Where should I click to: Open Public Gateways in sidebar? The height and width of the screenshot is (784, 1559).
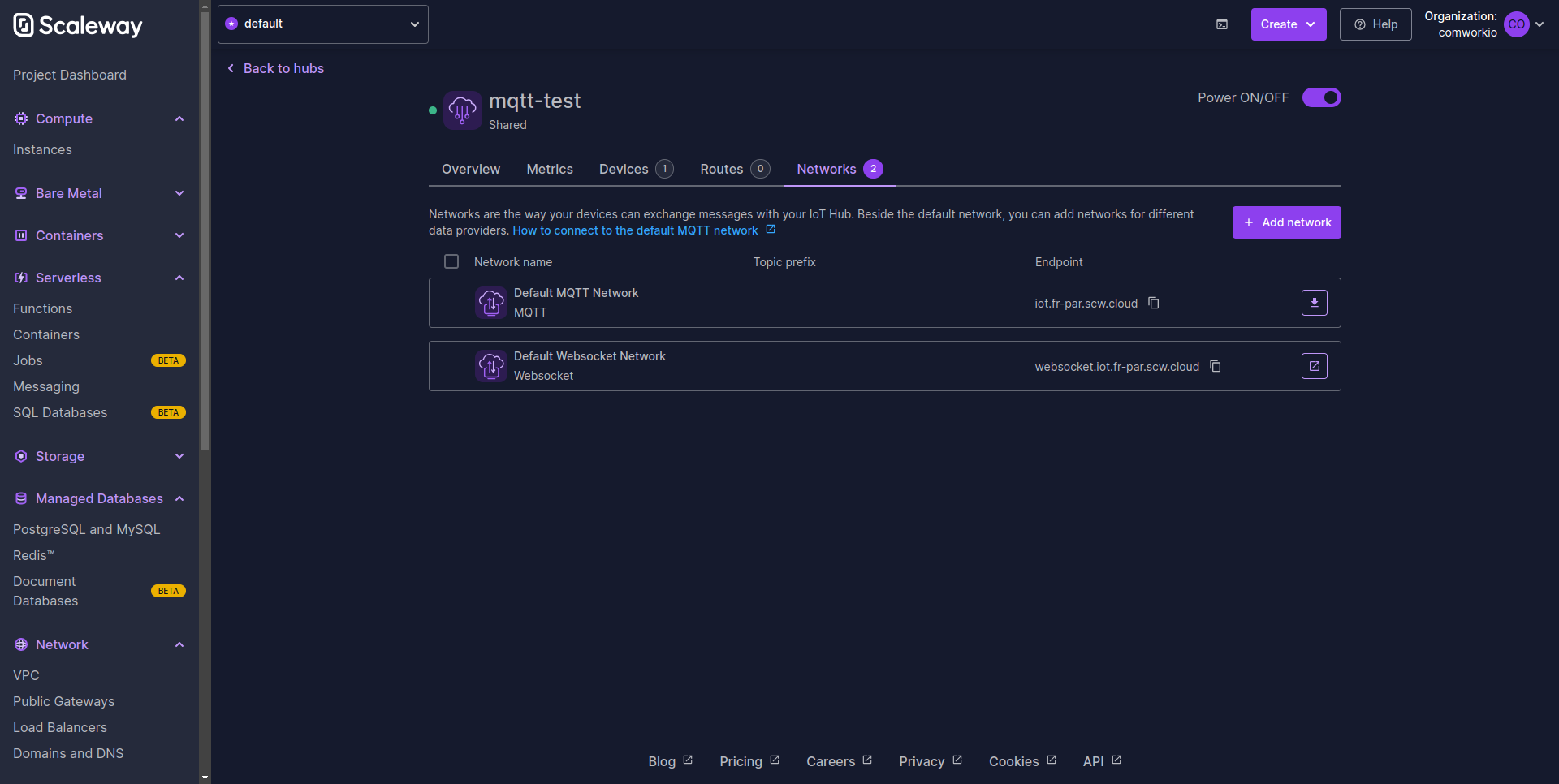click(64, 701)
